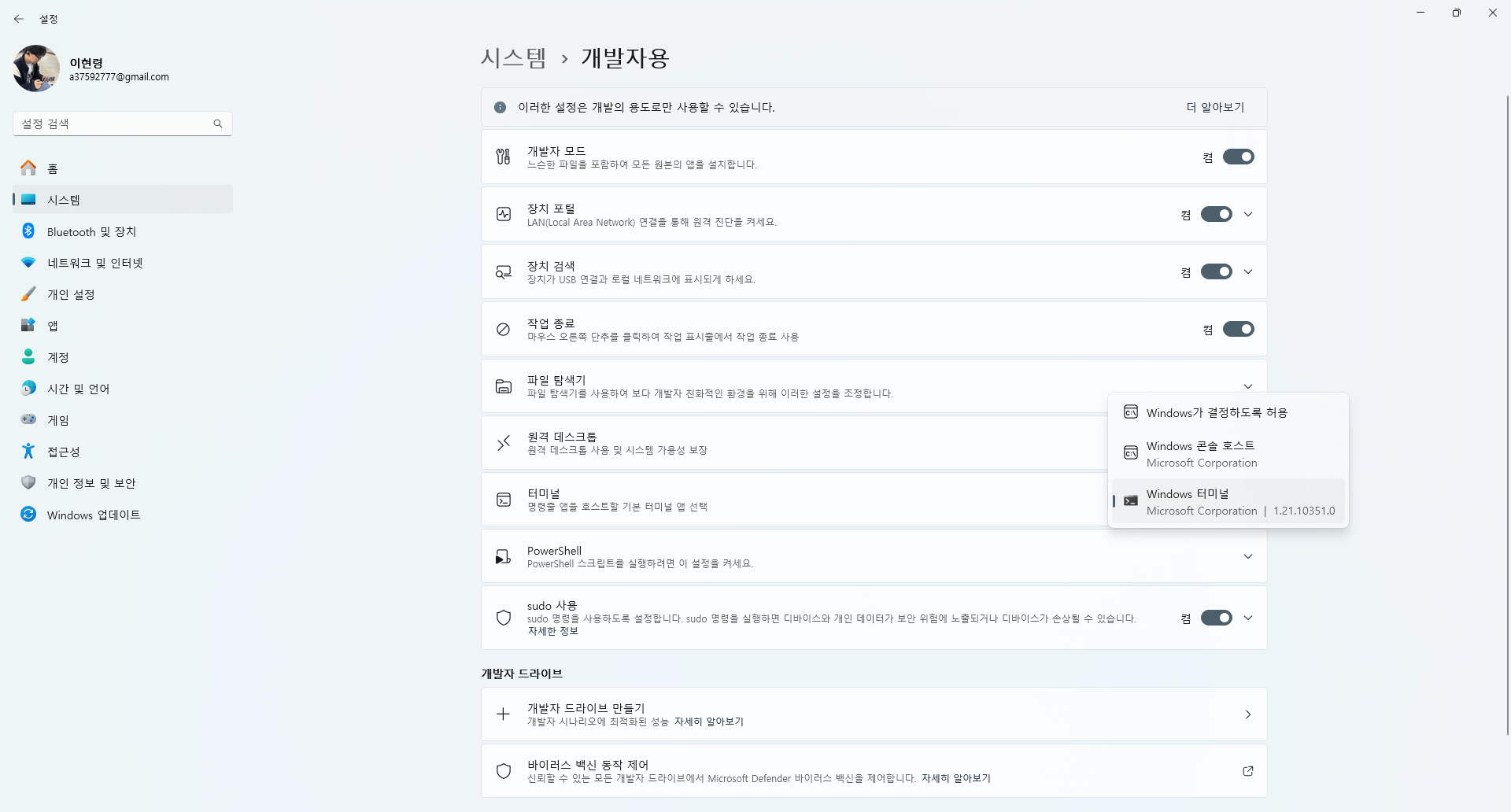Click the PowerShell script icon
1511x812 pixels.
point(504,557)
